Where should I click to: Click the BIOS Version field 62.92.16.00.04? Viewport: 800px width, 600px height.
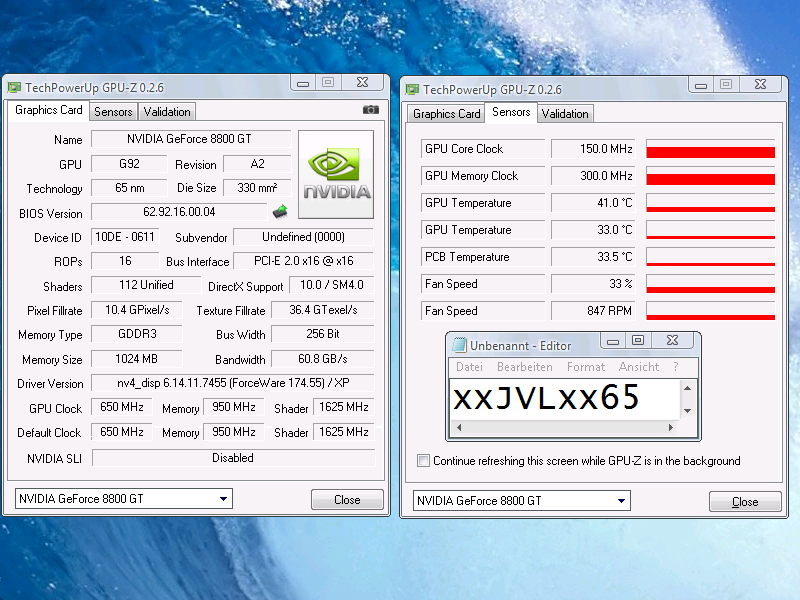click(179, 212)
